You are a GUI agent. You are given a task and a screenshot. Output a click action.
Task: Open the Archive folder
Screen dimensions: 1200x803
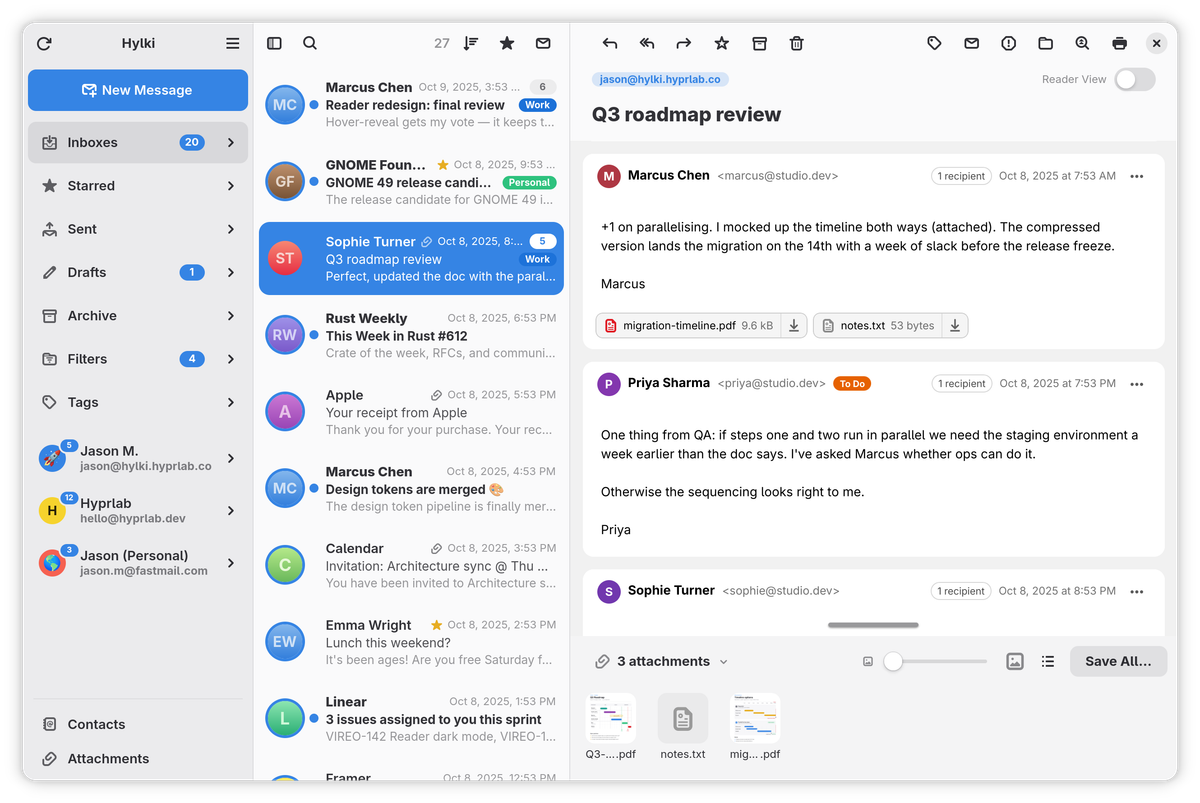pos(138,316)
